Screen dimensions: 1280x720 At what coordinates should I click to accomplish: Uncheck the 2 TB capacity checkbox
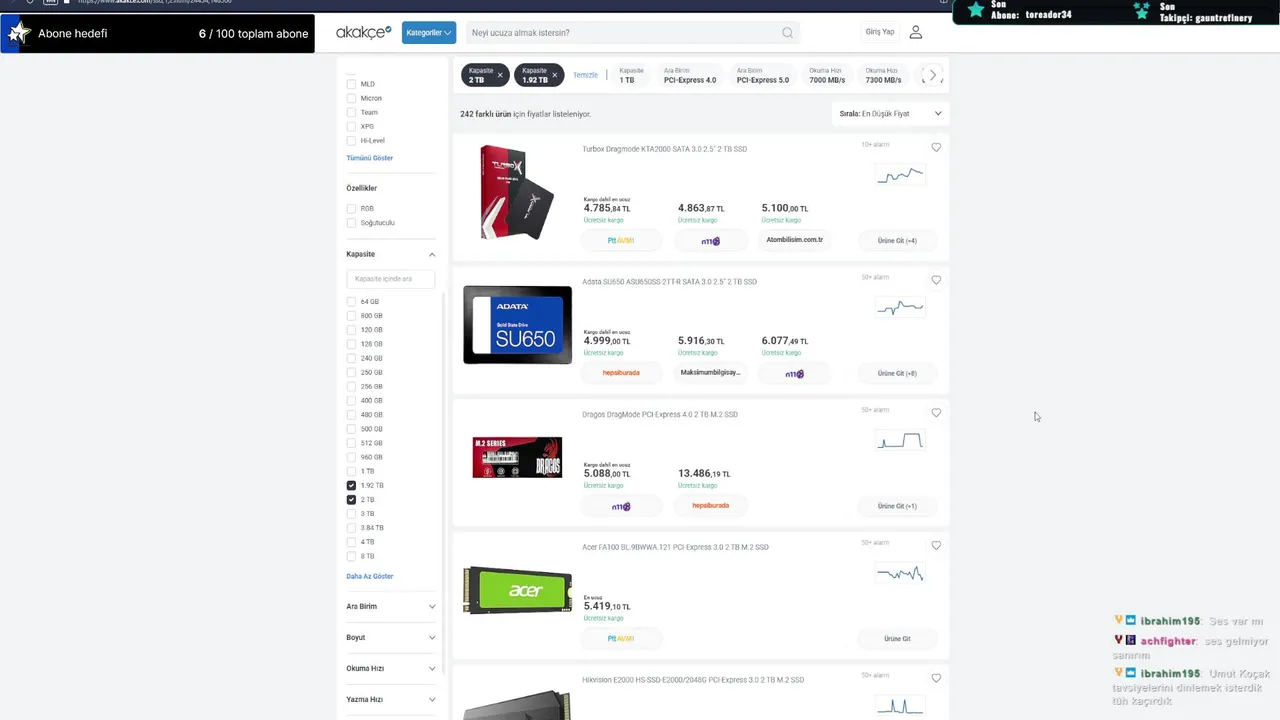(x=351, y=499)
